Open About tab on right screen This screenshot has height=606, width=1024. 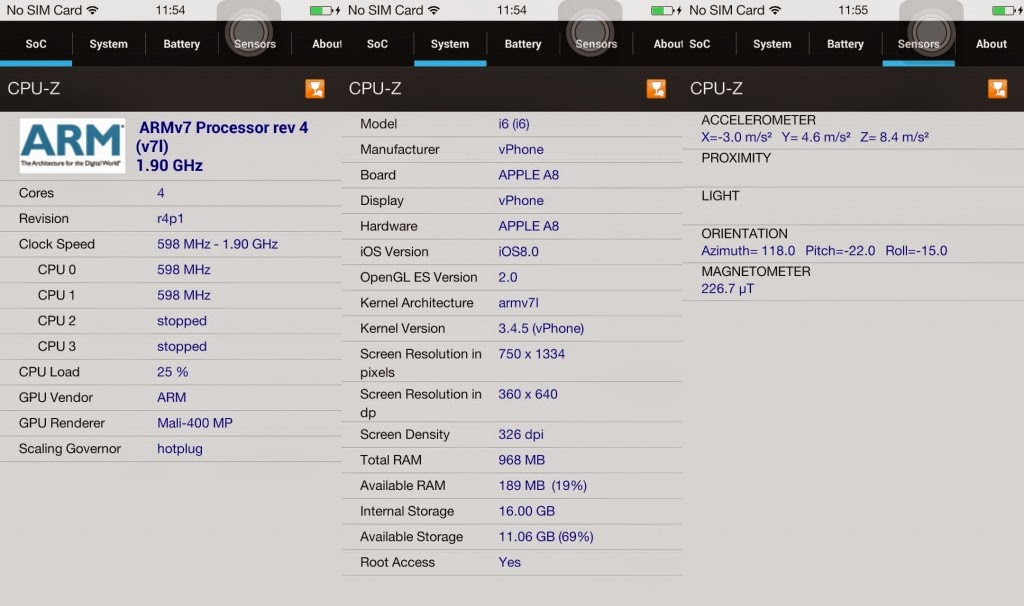pos(991,44)
